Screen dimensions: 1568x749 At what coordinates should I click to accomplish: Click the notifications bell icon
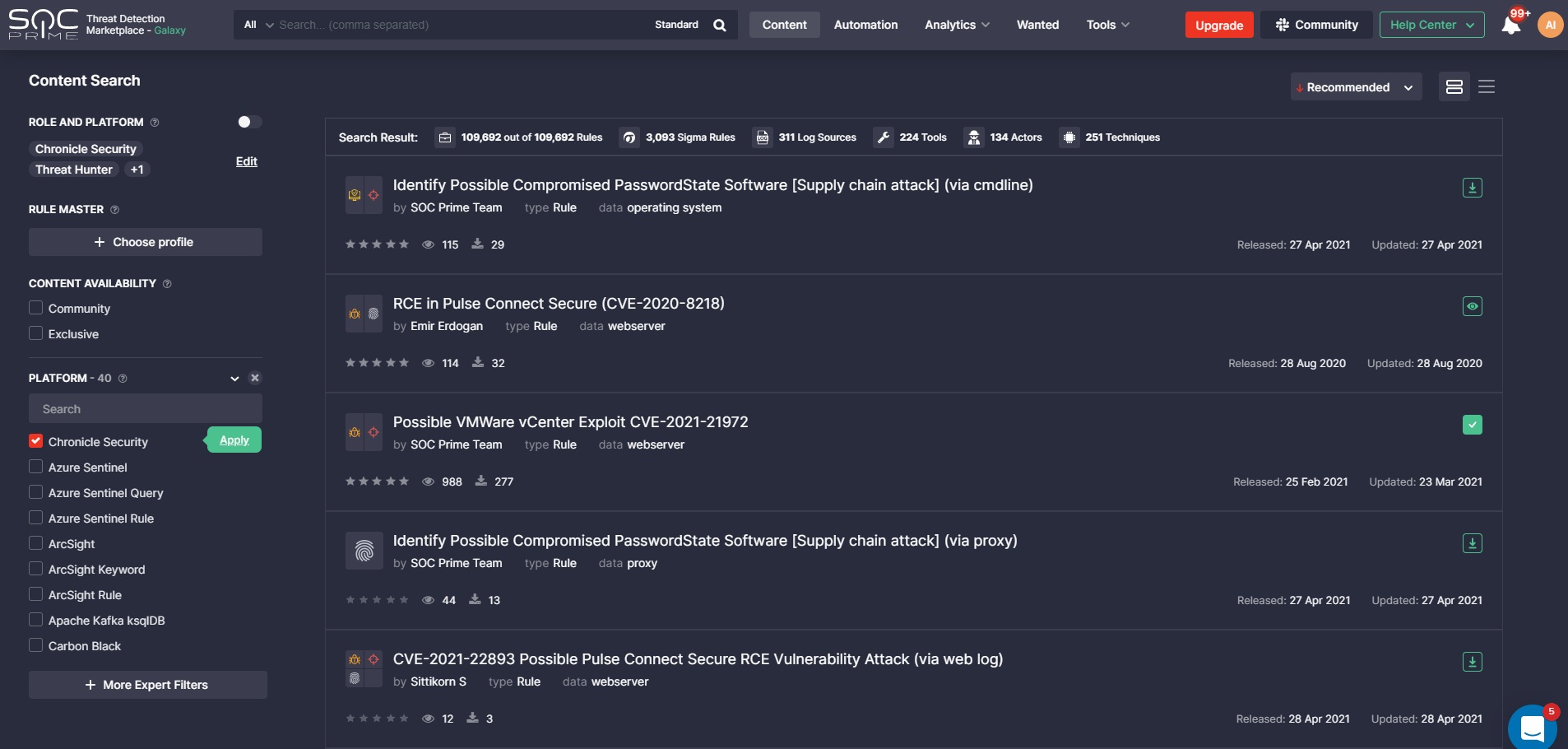[1510, 25]
